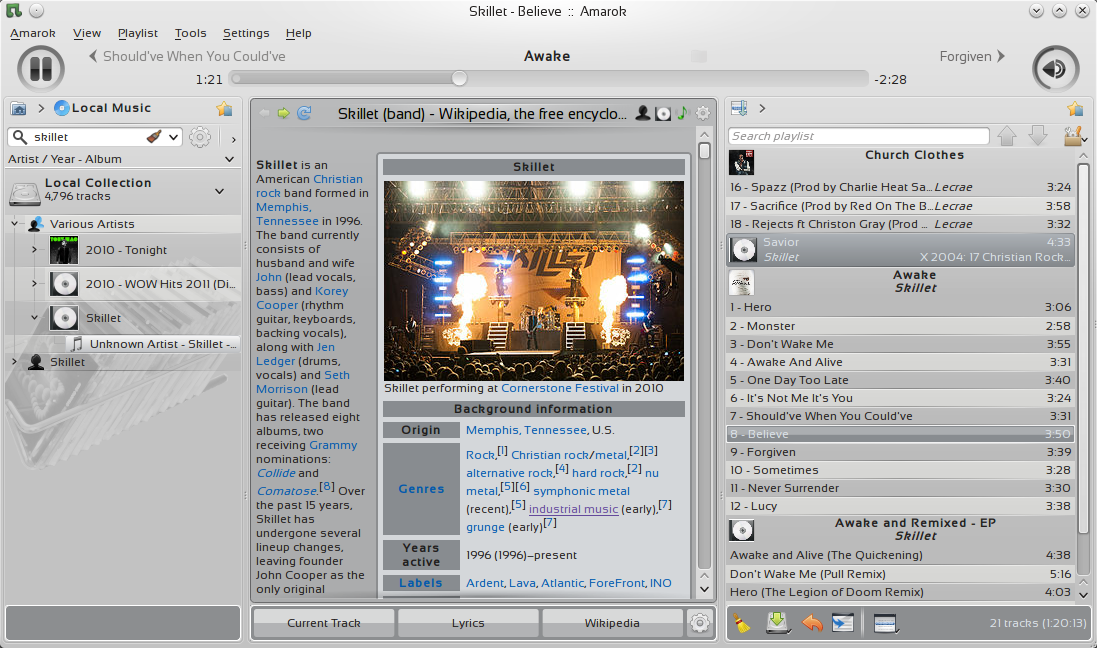The height and width of the screenshot is (648, 1097).
Task: Open the Playlist menu
Action: click(x=138, y=33)
